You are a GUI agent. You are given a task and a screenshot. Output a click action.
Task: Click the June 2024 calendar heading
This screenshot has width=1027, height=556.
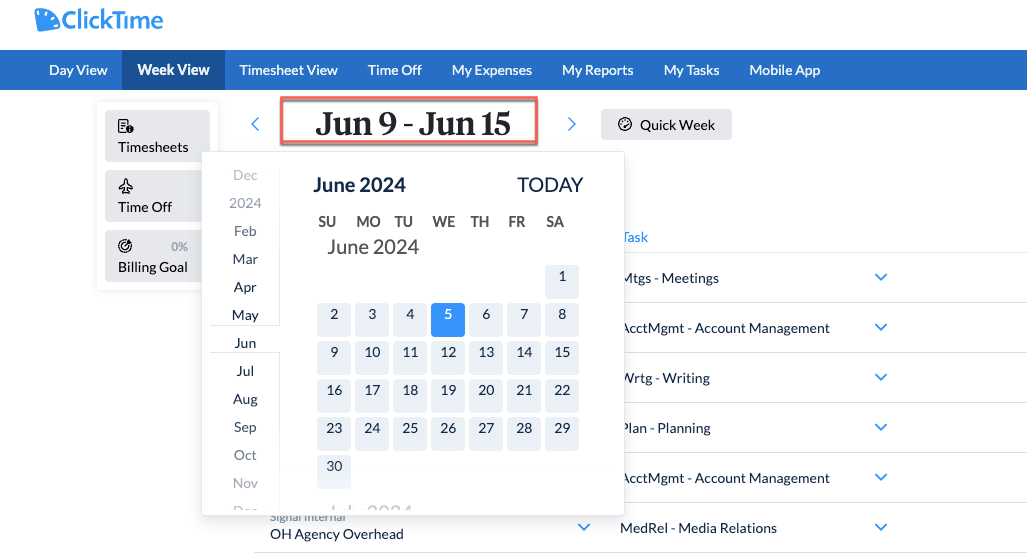360,185
